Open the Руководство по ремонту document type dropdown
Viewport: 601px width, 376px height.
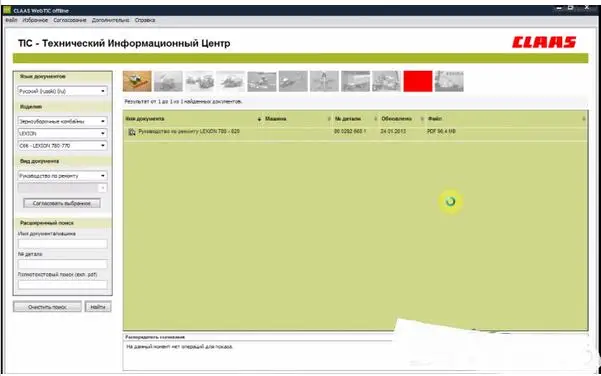pyautogui.click(x=62, y=176)
